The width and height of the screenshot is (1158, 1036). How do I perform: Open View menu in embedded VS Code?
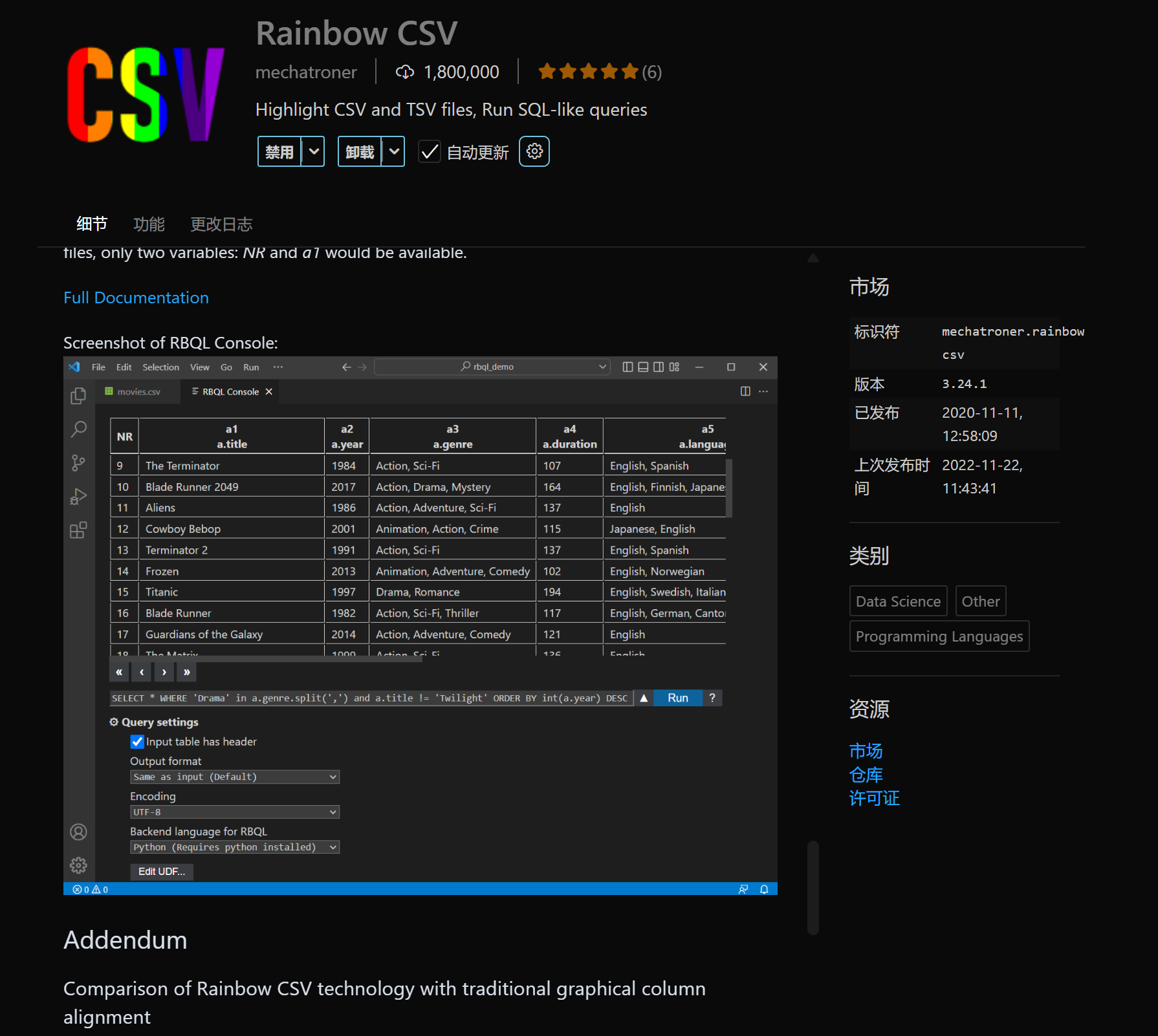click(x=199, y=367)
